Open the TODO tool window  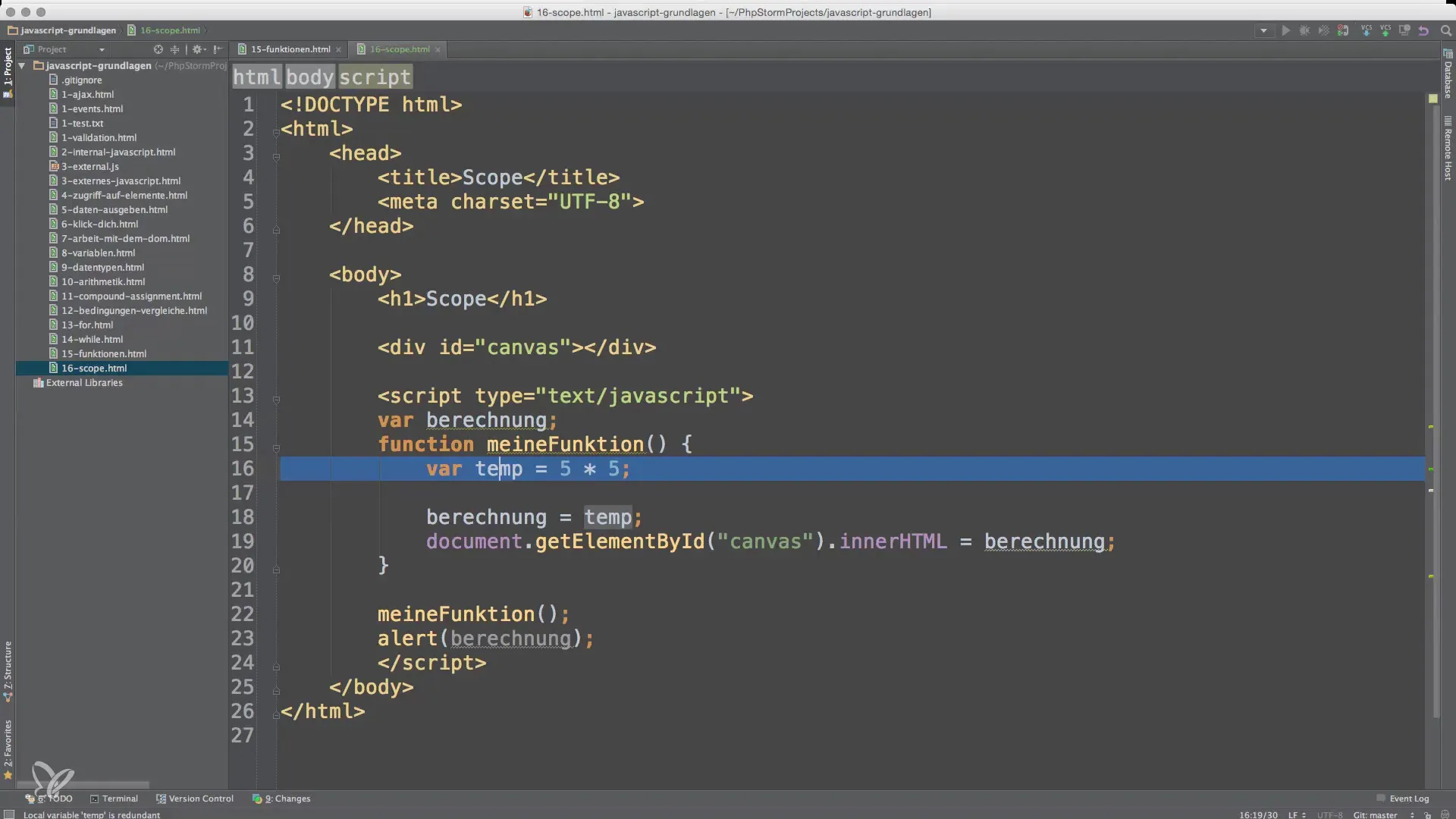[49, 799]
